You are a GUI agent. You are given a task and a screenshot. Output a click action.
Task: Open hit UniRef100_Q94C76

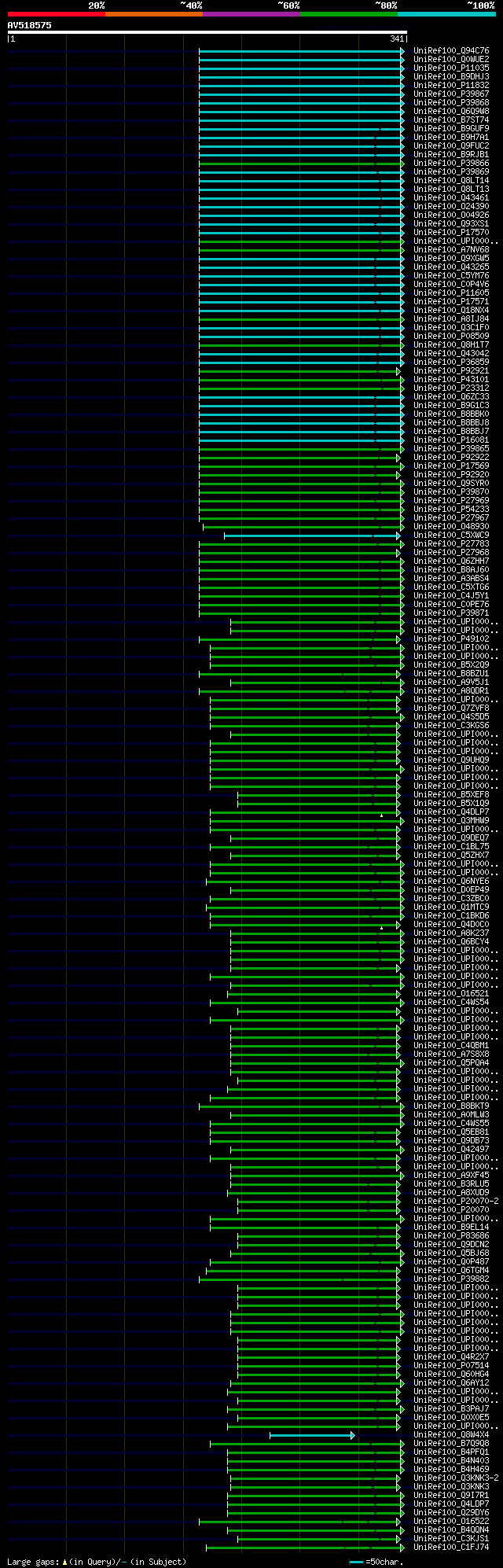point(451,51)
